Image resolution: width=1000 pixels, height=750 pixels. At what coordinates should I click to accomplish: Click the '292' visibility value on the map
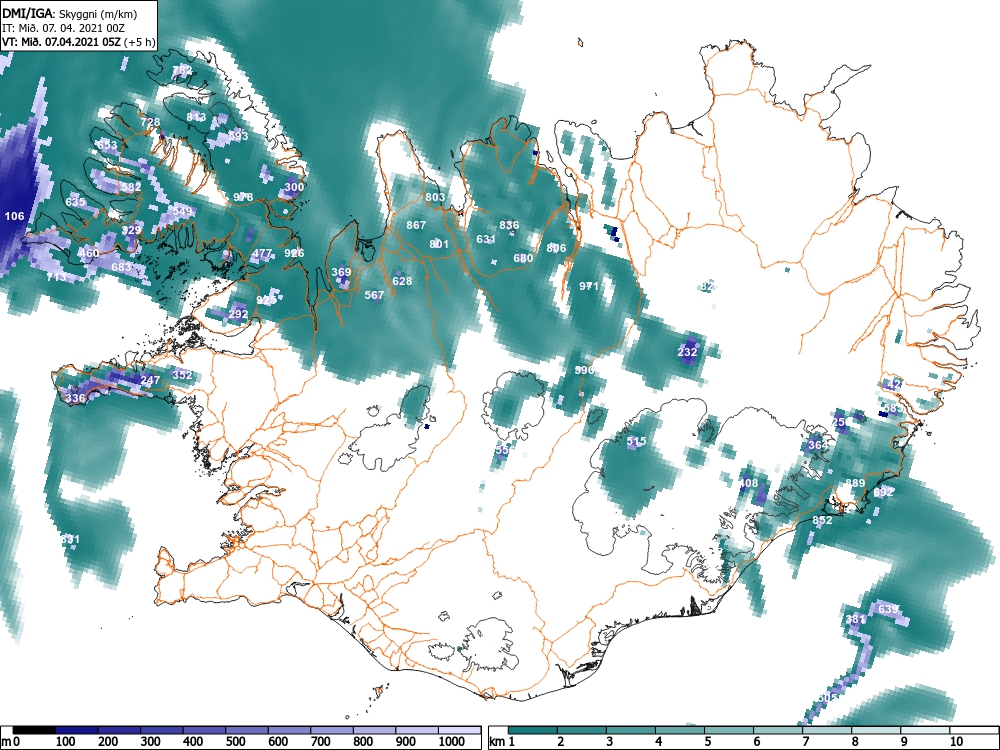click(239, 314)
